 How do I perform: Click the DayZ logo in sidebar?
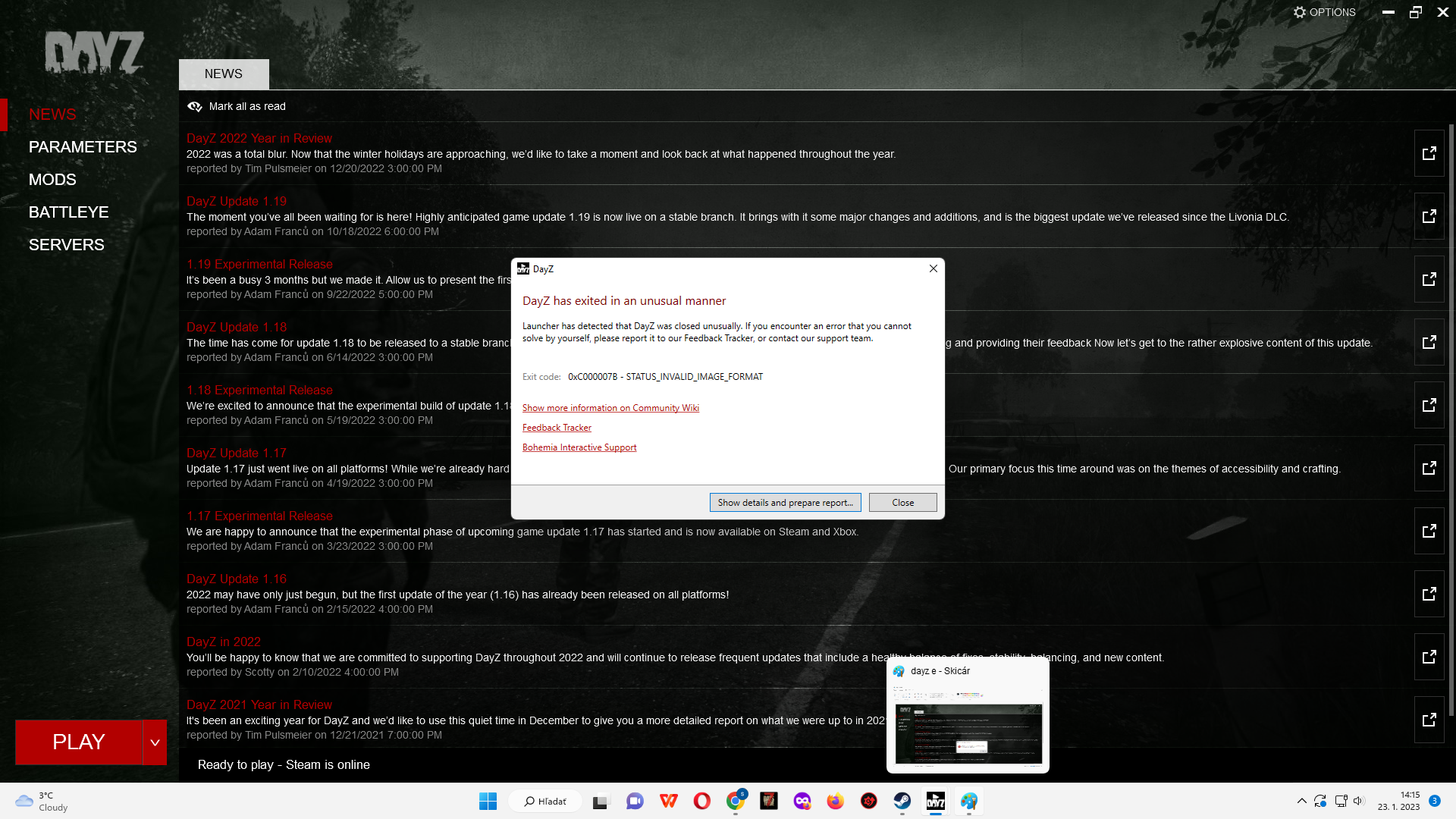click(94, 52)
